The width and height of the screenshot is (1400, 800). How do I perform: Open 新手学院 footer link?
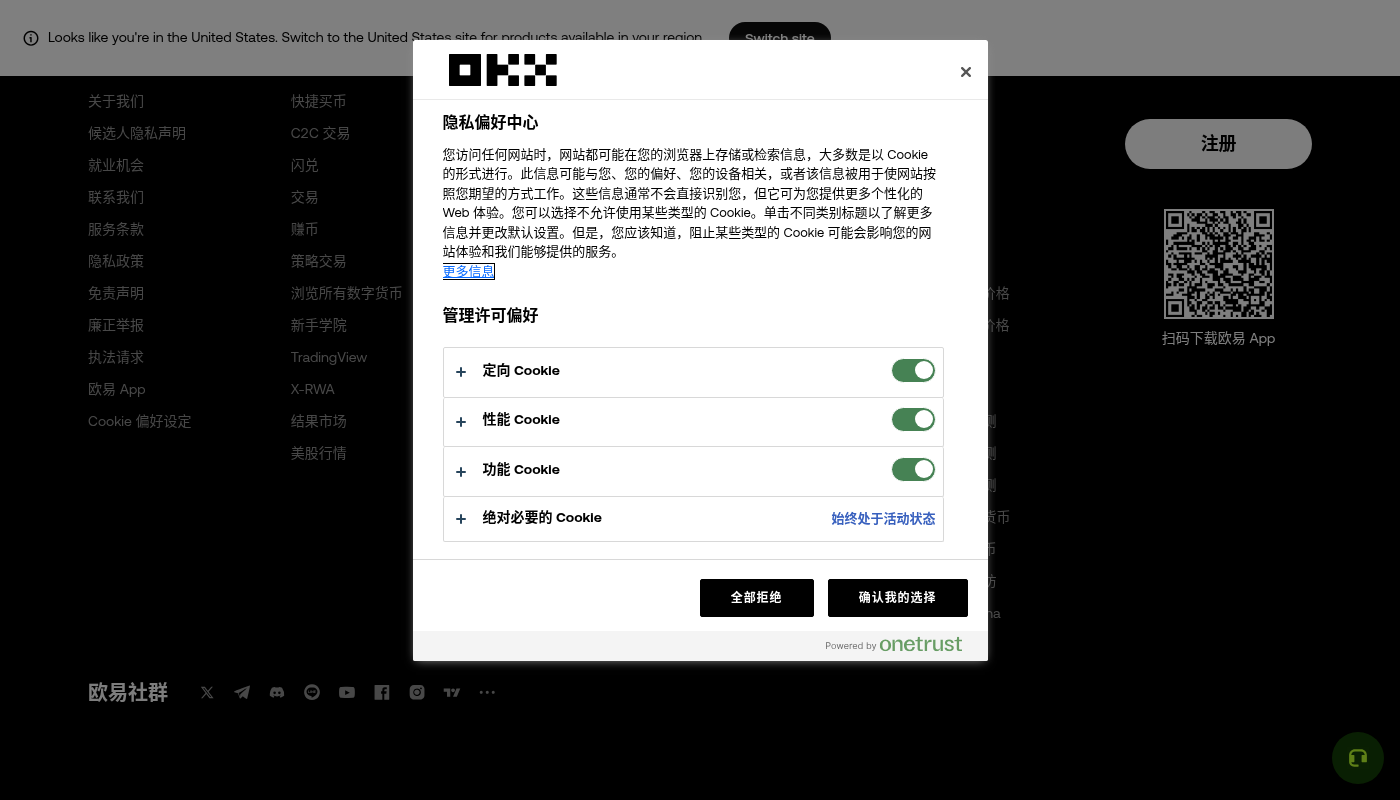coord(319,326)
